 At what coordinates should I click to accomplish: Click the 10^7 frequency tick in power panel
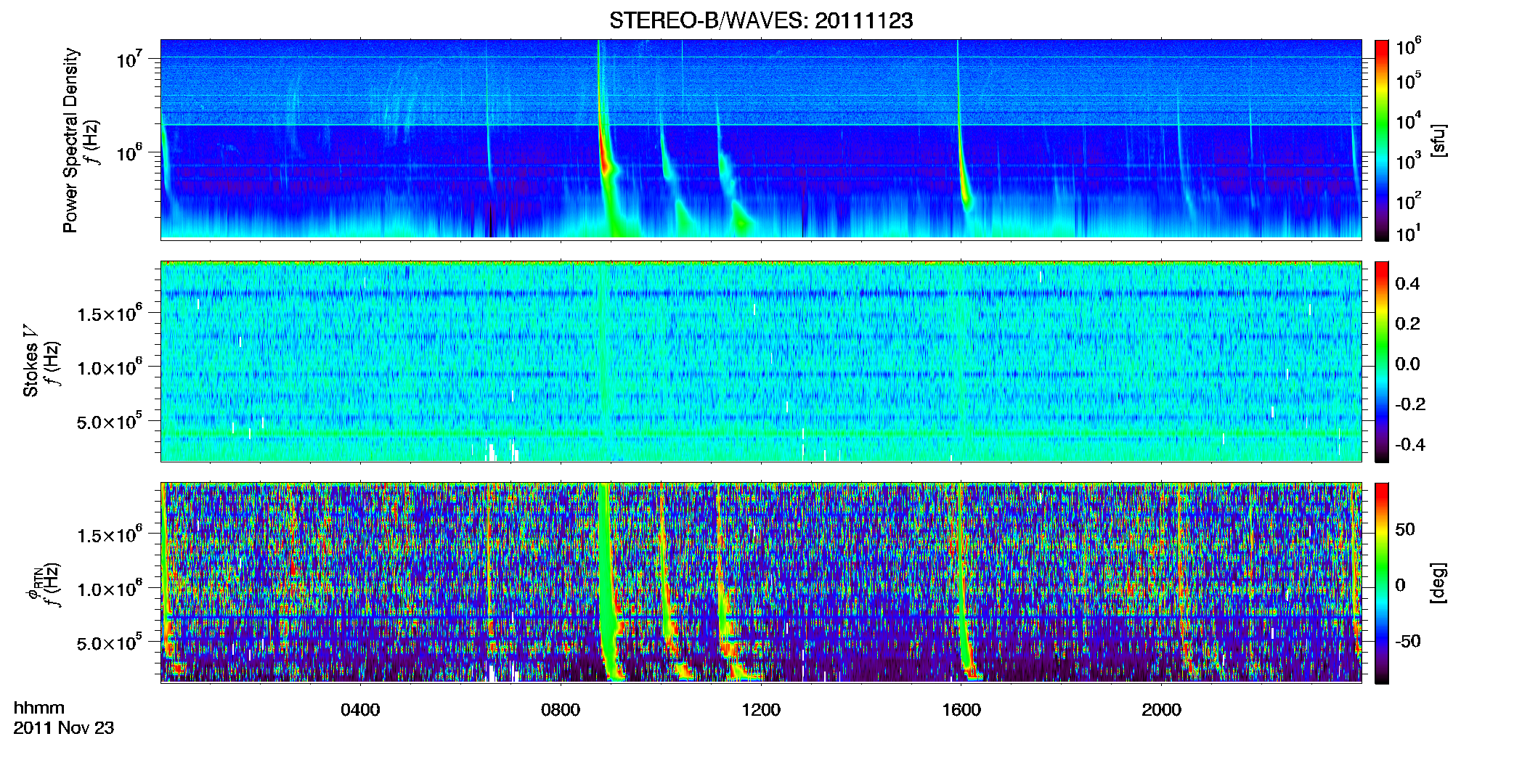tap(130, 58)
